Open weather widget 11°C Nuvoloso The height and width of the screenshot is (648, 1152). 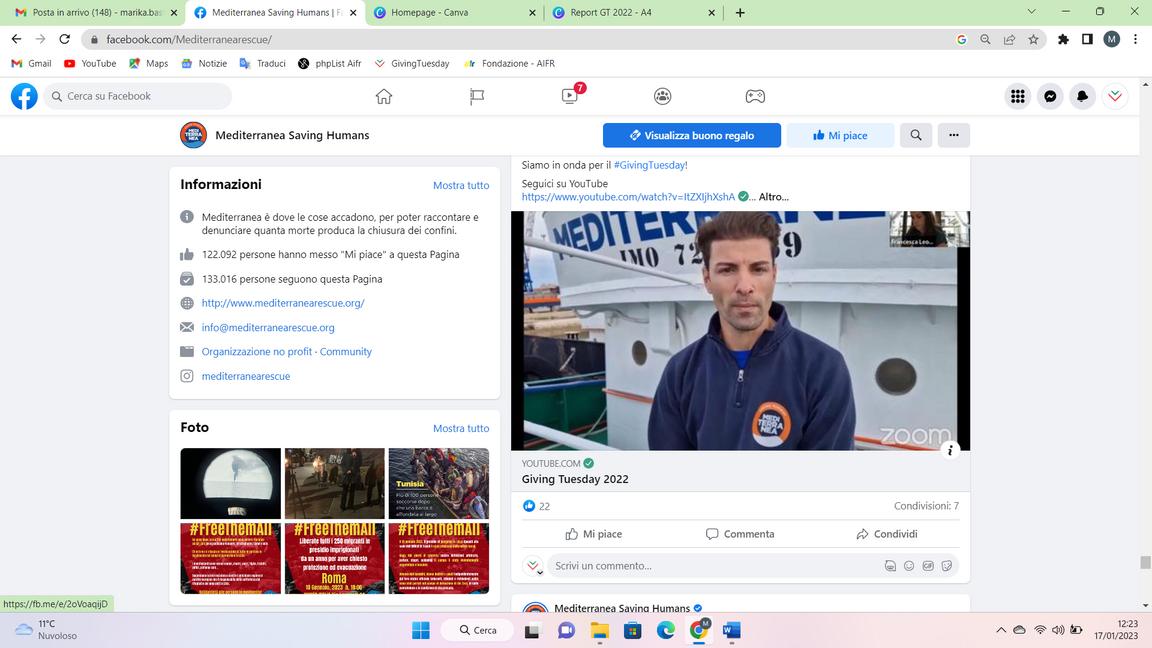47,630
